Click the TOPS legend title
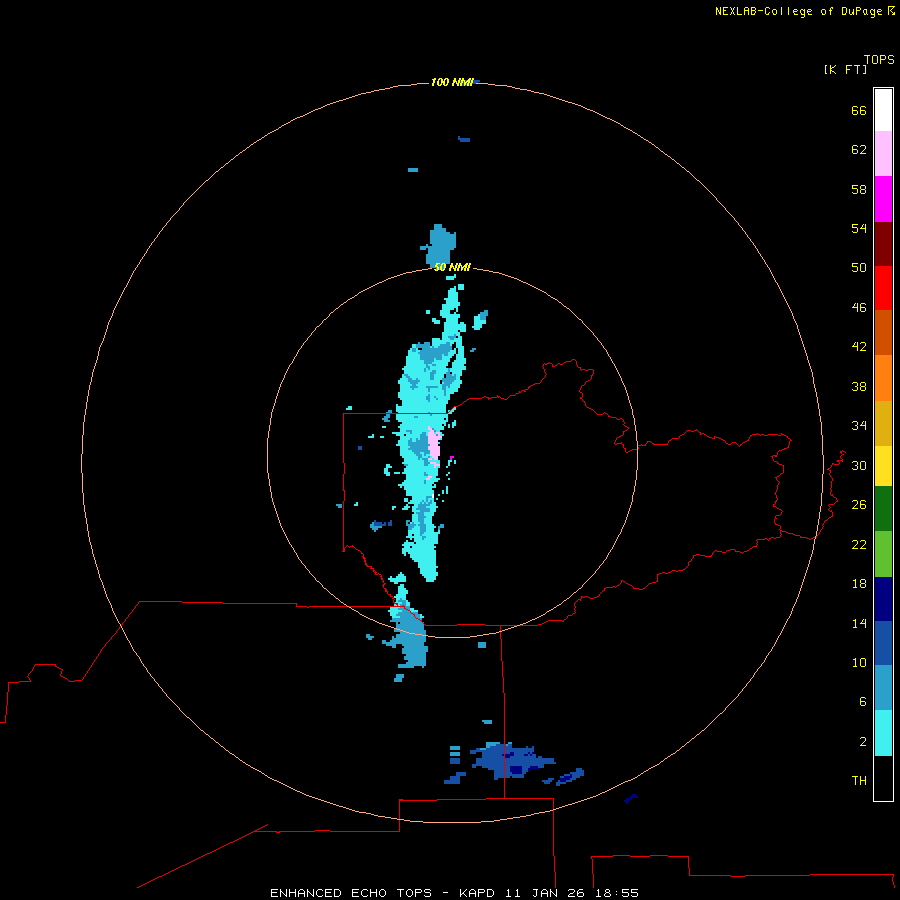This screenshot has width=900, height=900. point(879,60)
